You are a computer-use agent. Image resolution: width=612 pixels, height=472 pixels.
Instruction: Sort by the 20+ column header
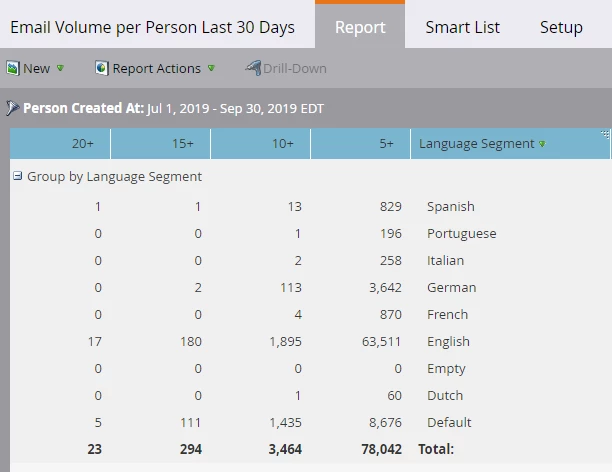click(60, 144)
